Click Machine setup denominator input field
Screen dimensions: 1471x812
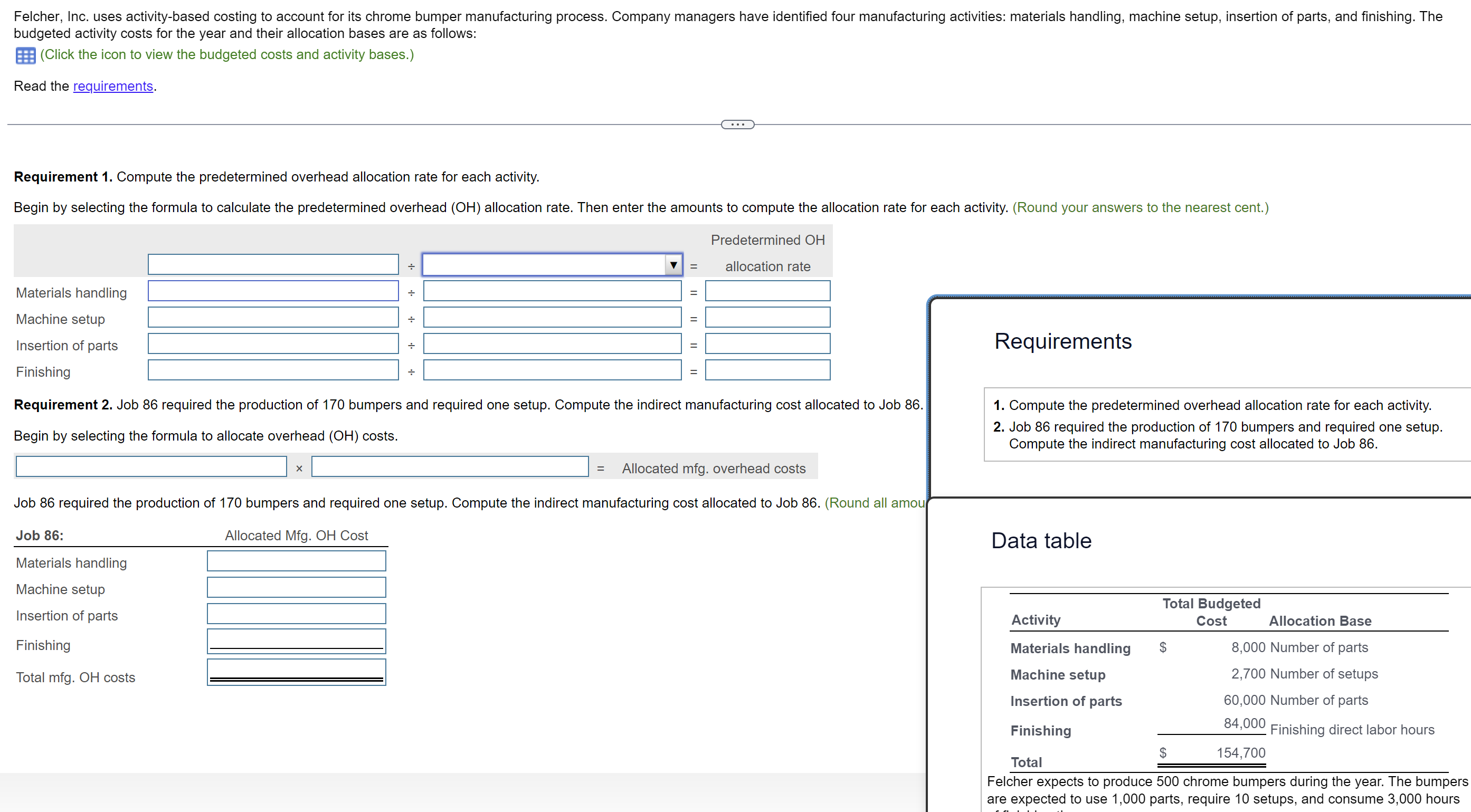coord(552,318)
